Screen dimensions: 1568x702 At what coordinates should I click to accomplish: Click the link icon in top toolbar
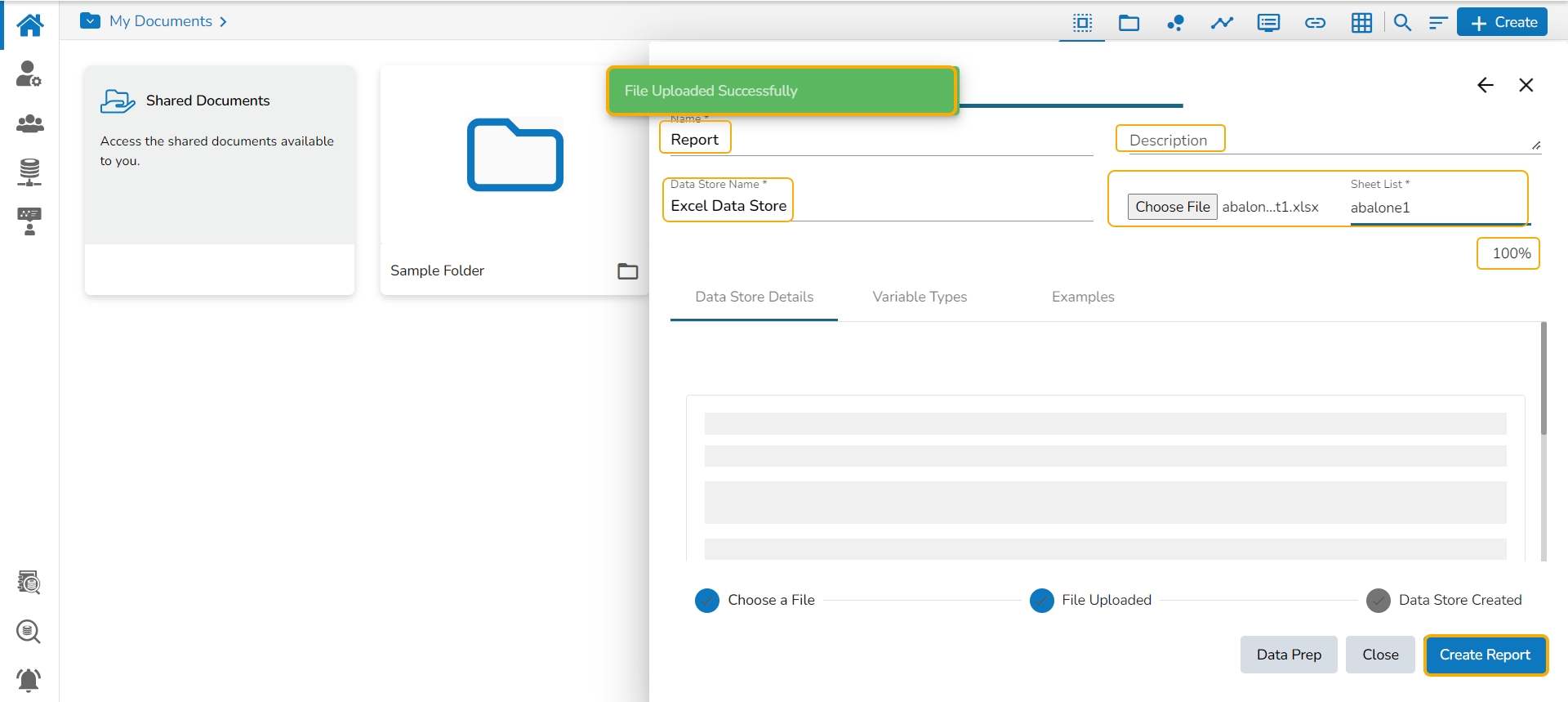click(x=1315, y=23)
